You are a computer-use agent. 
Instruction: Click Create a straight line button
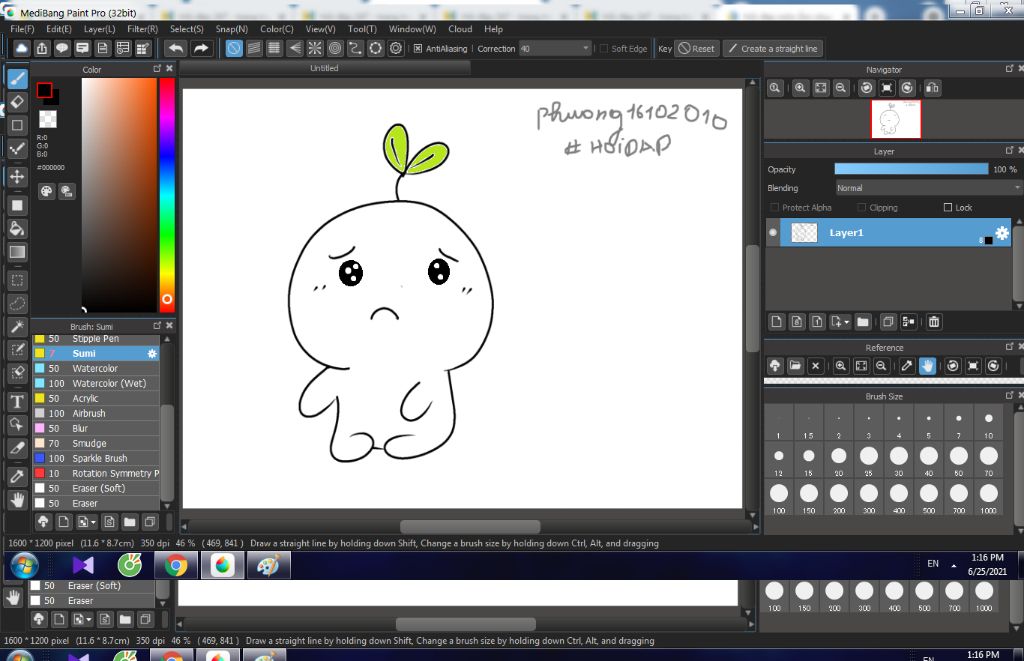point(772,48)
